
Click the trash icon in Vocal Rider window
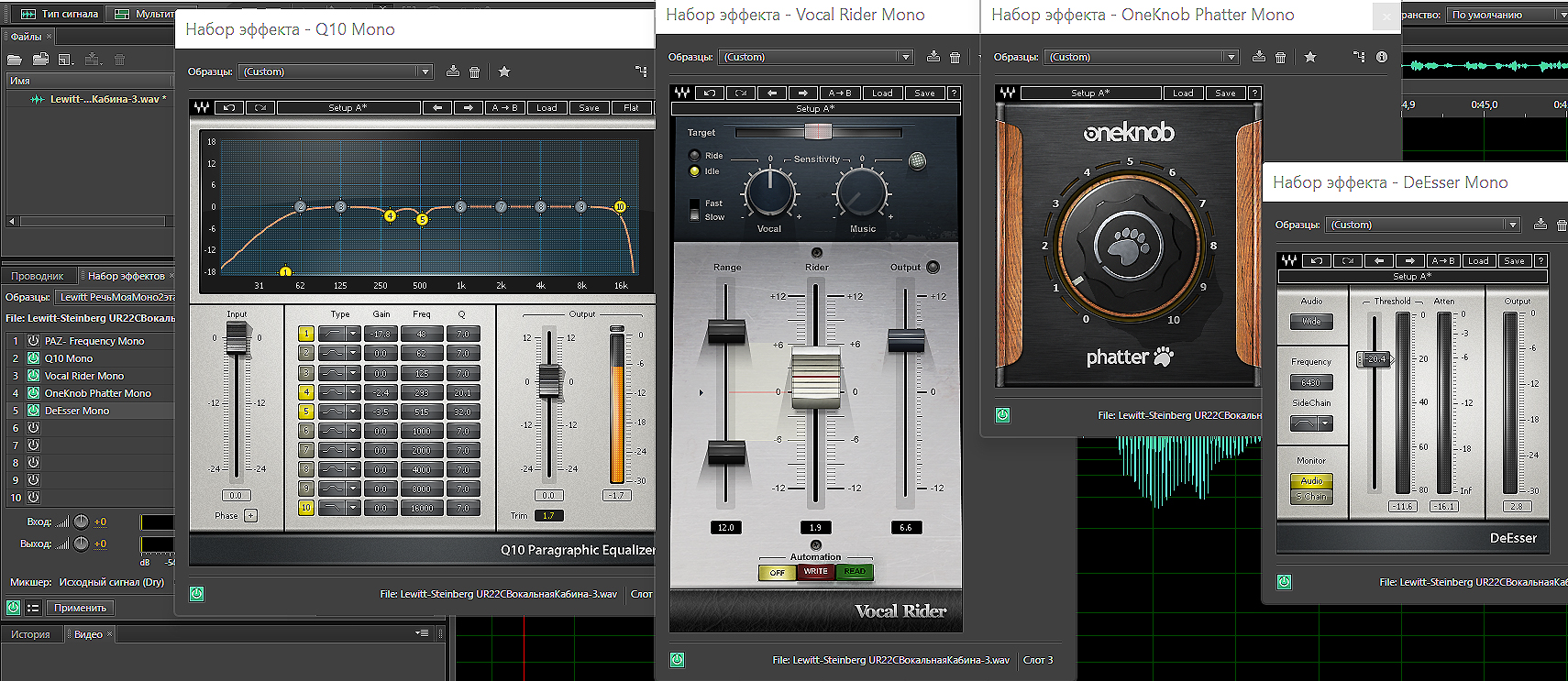coord(955,57)
